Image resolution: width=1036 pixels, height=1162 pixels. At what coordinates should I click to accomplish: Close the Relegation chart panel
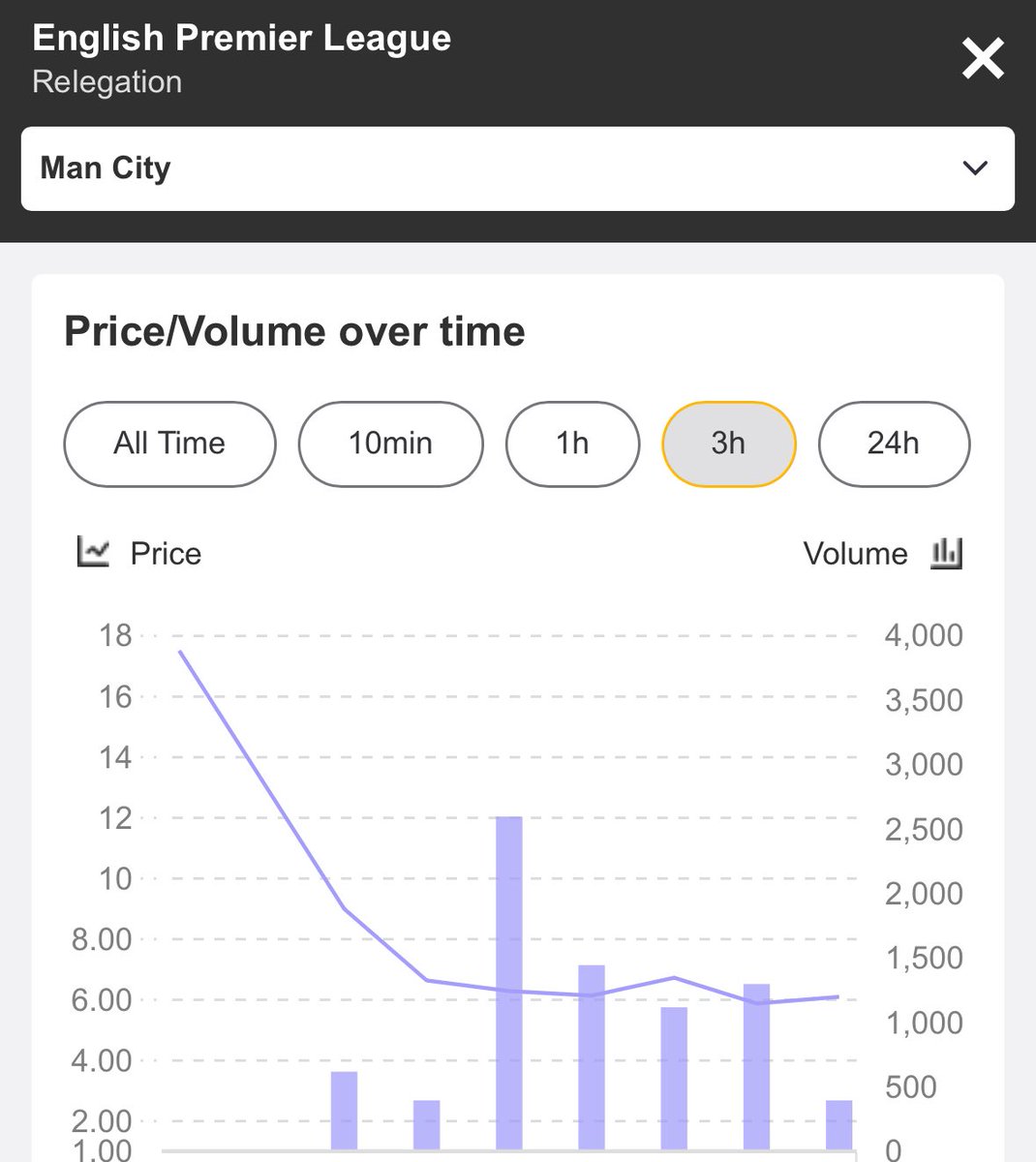pos(983,59)
